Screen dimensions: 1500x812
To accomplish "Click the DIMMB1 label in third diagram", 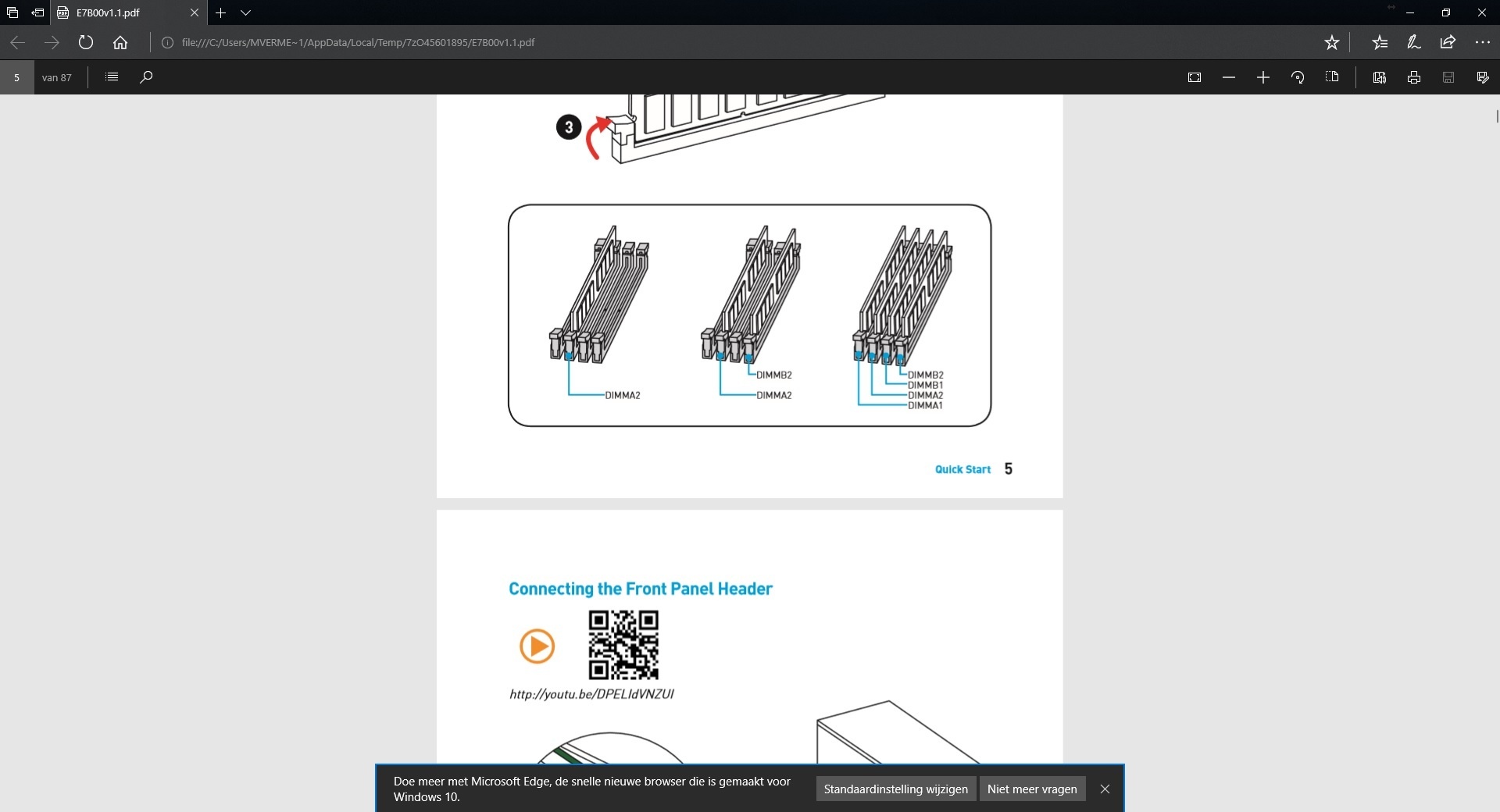I will point(925,385).
